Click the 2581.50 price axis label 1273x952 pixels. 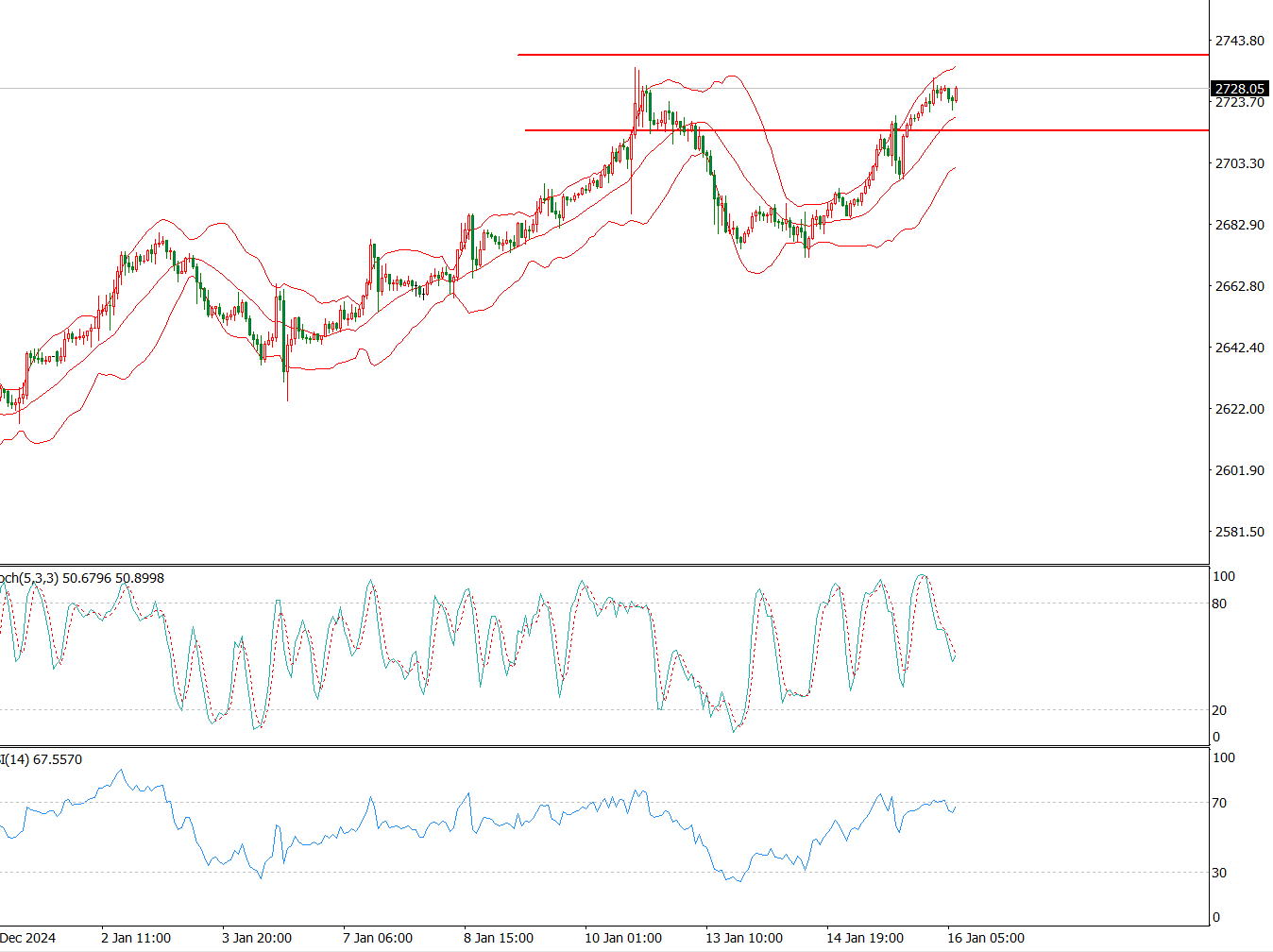pos(1239,532)
